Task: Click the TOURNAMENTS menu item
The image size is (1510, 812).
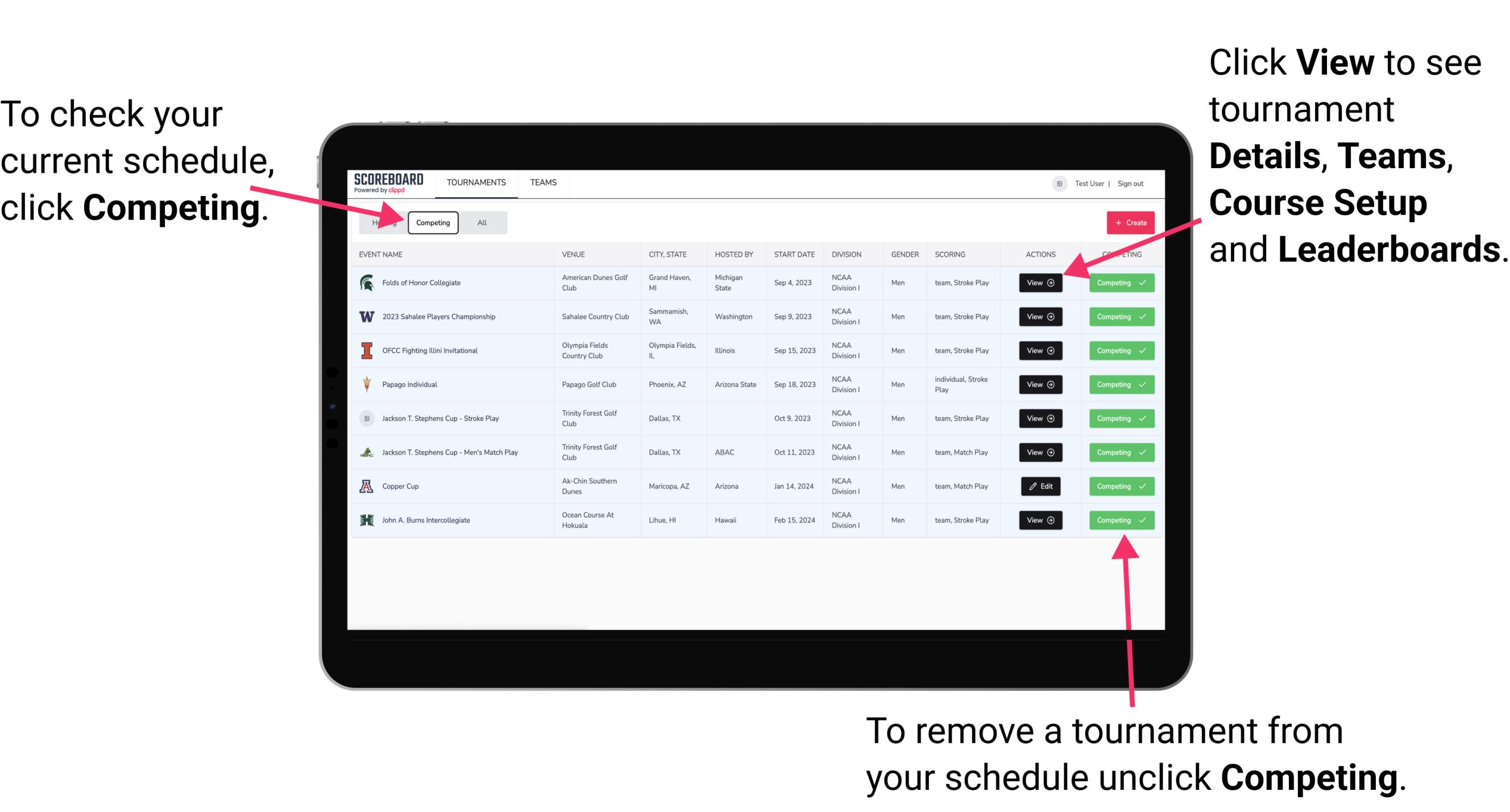Action: pyautogui.click(x=477, y=183)
